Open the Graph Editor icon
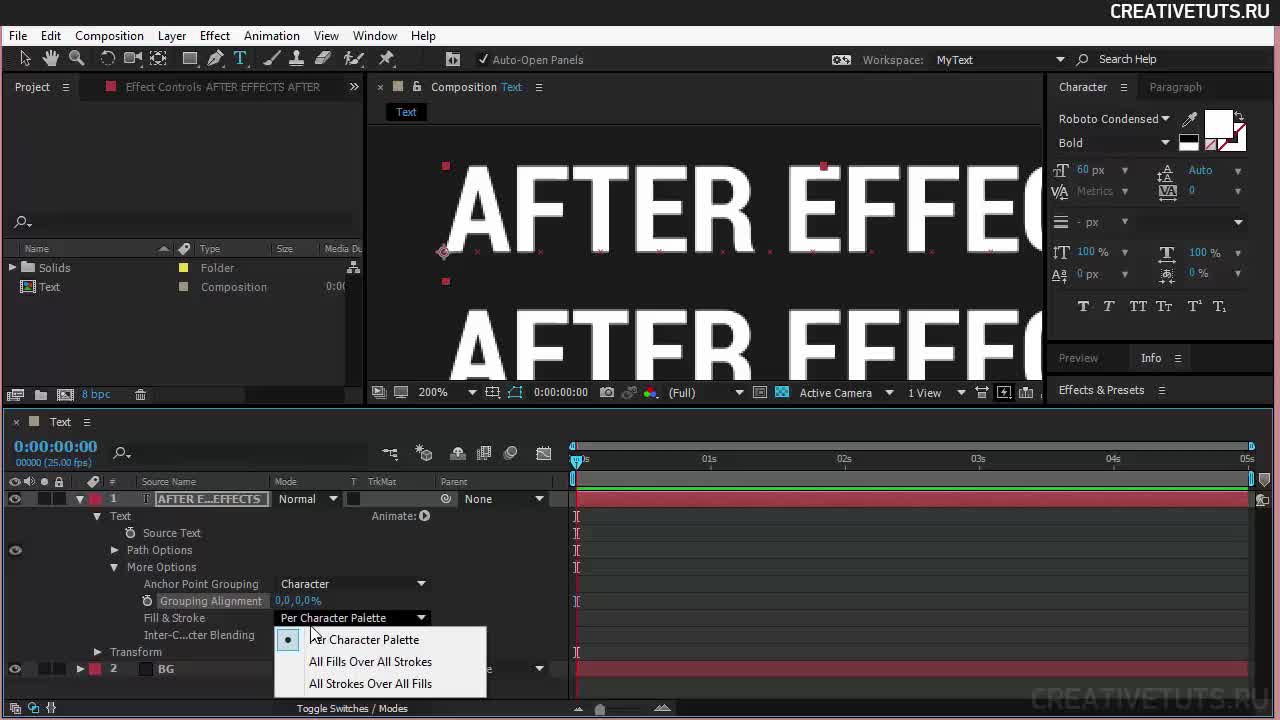This screenshot has width=1280, height=720. coord(543,454)
